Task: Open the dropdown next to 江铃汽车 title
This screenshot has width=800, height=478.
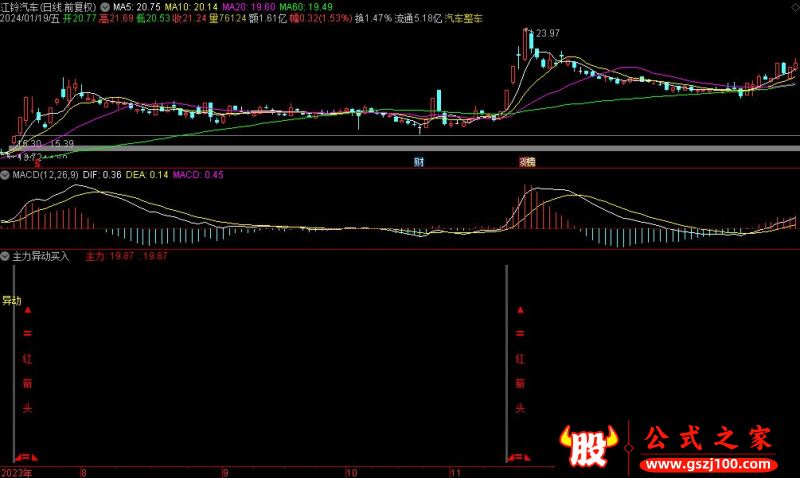Action: point(105,7)
